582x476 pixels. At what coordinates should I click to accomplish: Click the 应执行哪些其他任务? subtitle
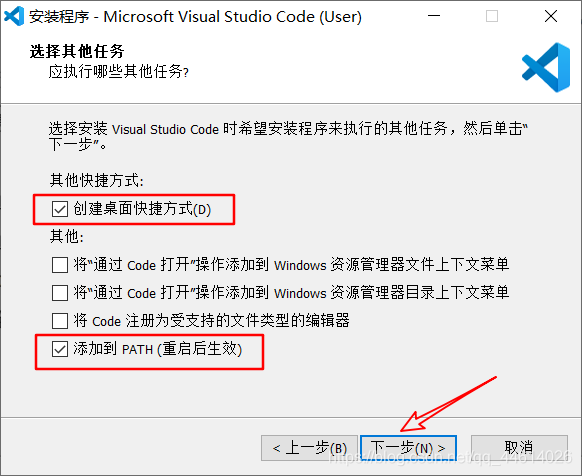tap(118, 71)
